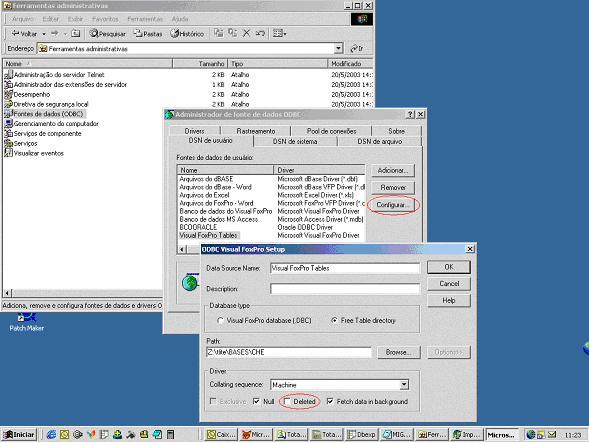Viewport: 589px width, 443px height.
Task: Open the Ajuda menu
Action: tap(180, 19)
